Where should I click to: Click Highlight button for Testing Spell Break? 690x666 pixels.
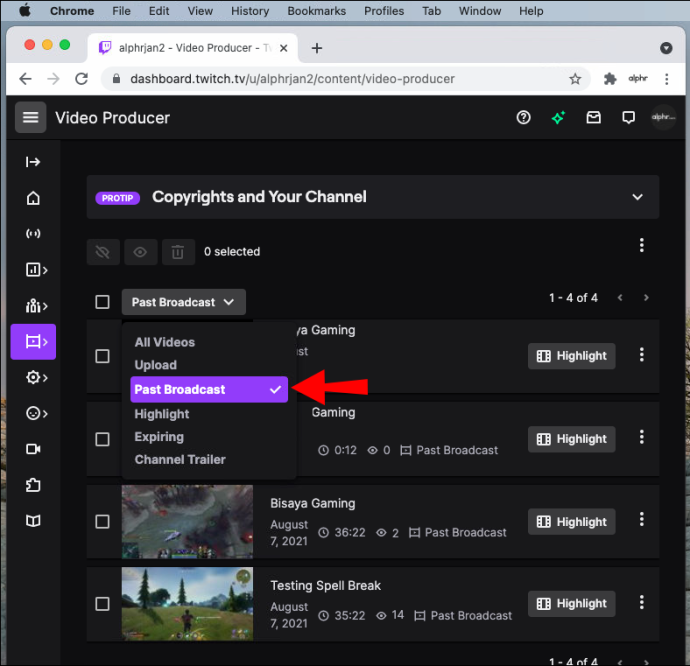click(x=571, y=603)
